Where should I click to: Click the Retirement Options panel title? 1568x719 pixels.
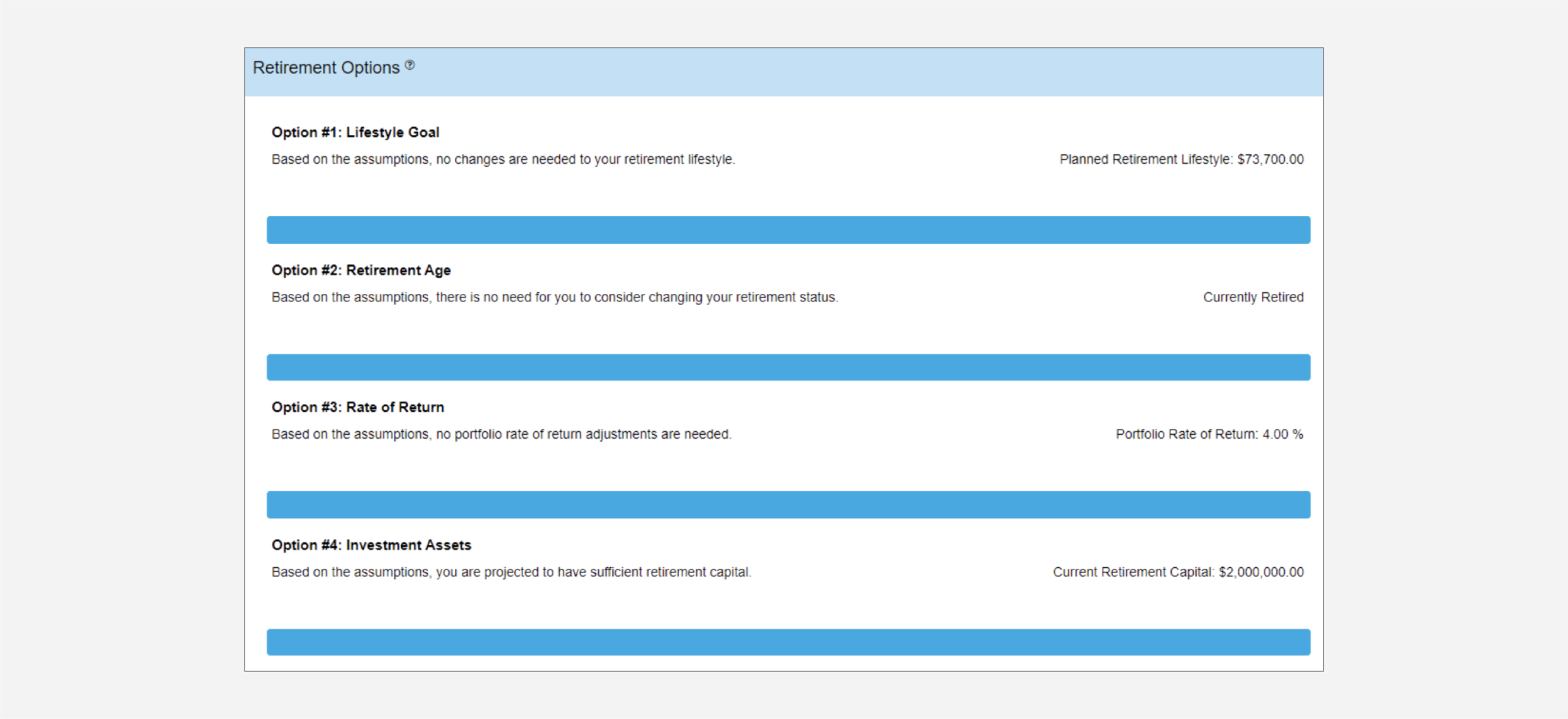tap(325, 67)
